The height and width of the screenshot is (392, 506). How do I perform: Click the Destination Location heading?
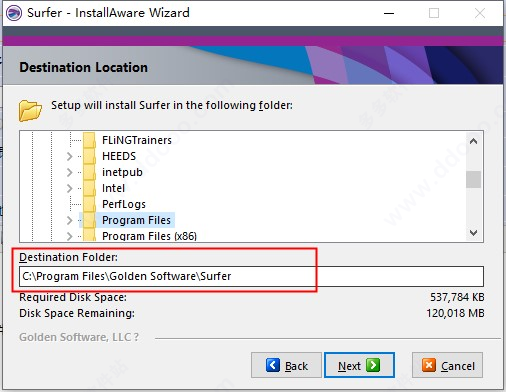click(x=84, y=67)
